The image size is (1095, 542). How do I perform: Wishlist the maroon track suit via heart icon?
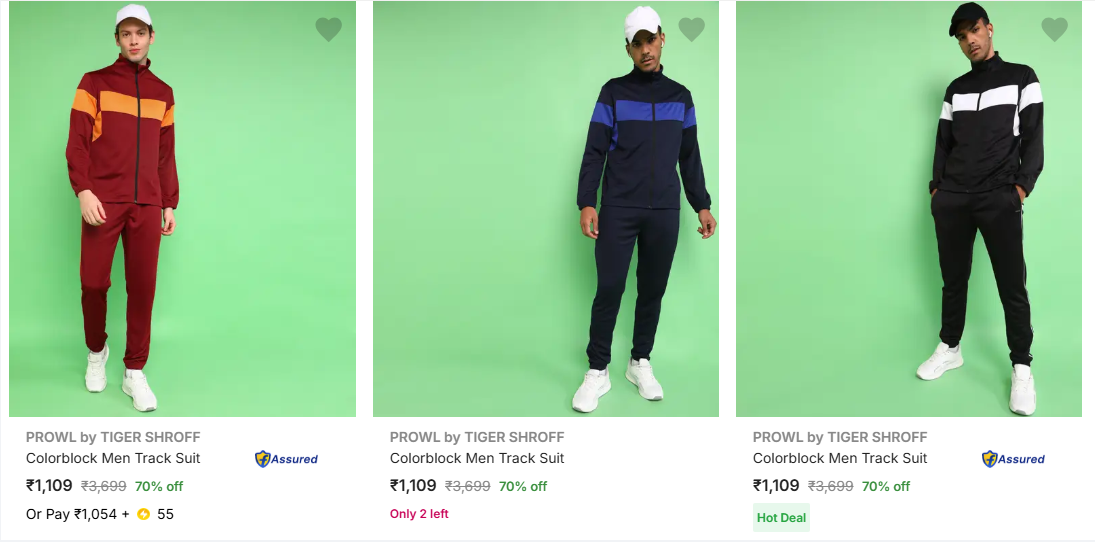328,29
